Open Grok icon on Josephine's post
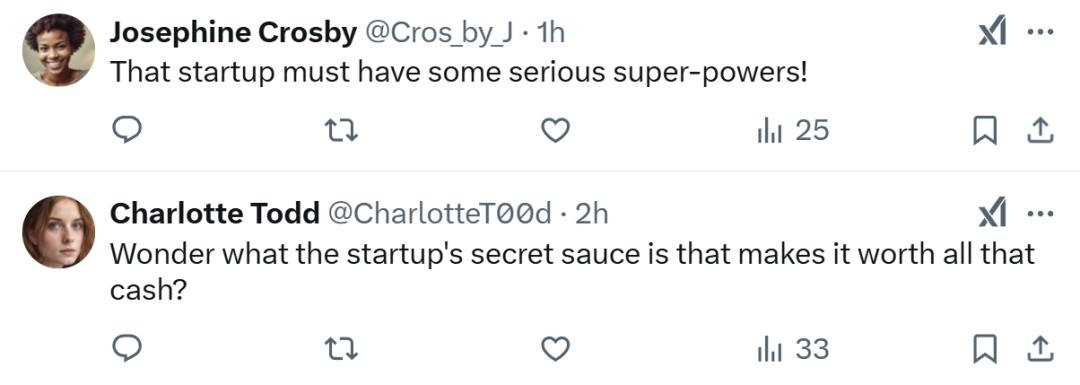The width and height of the screenshot is (1080, 385). (993, 33)
